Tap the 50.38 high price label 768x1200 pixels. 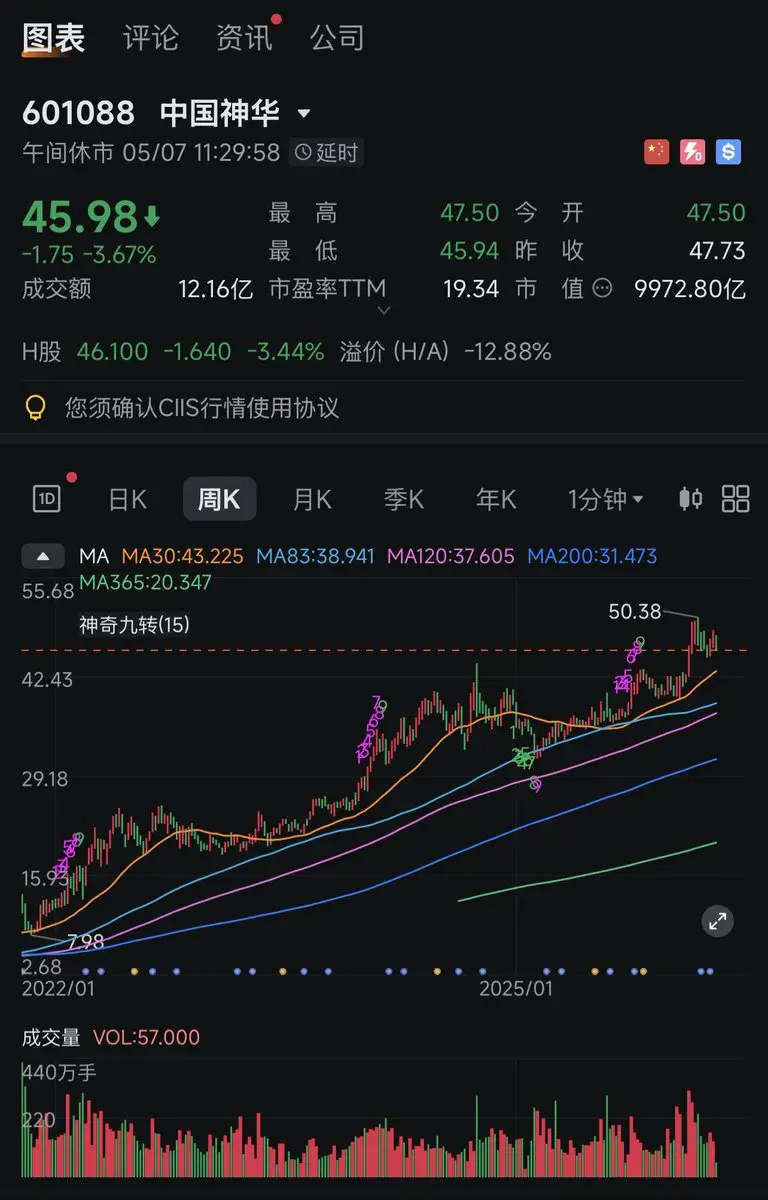point(634,611)
